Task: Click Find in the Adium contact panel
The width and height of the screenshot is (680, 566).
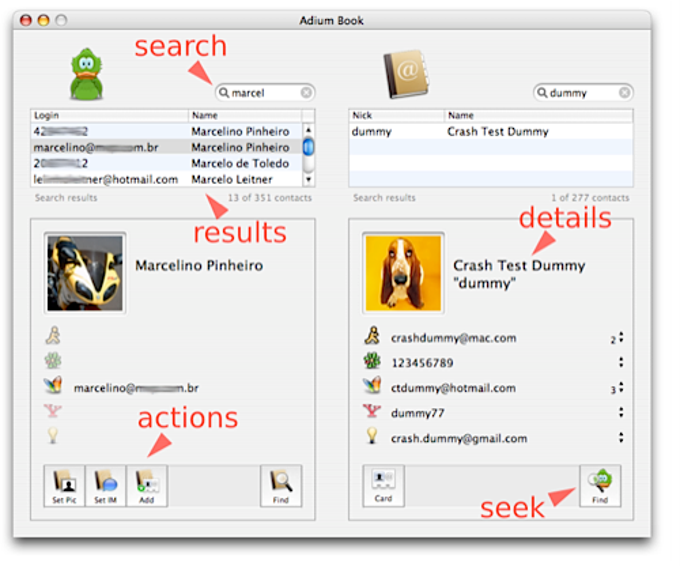Action: pyautogui.click(x=281, y=486)
